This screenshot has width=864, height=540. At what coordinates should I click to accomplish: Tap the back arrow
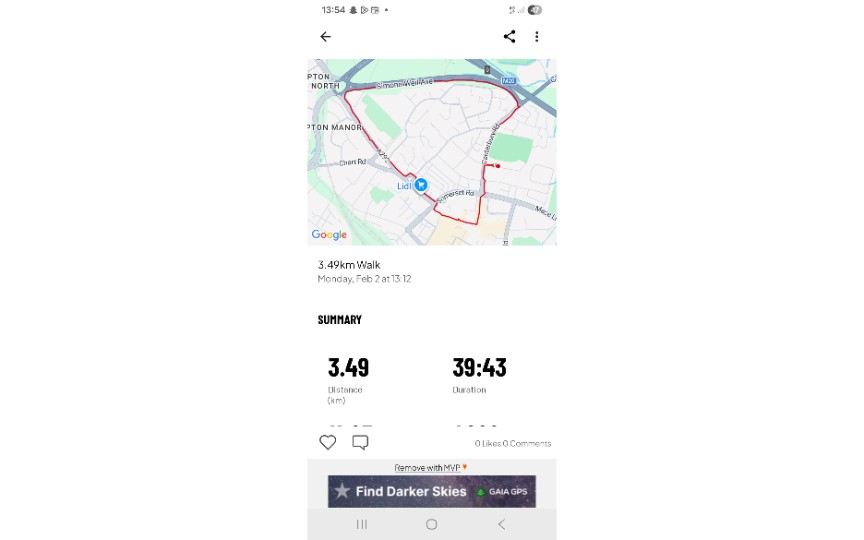point(325,37)
